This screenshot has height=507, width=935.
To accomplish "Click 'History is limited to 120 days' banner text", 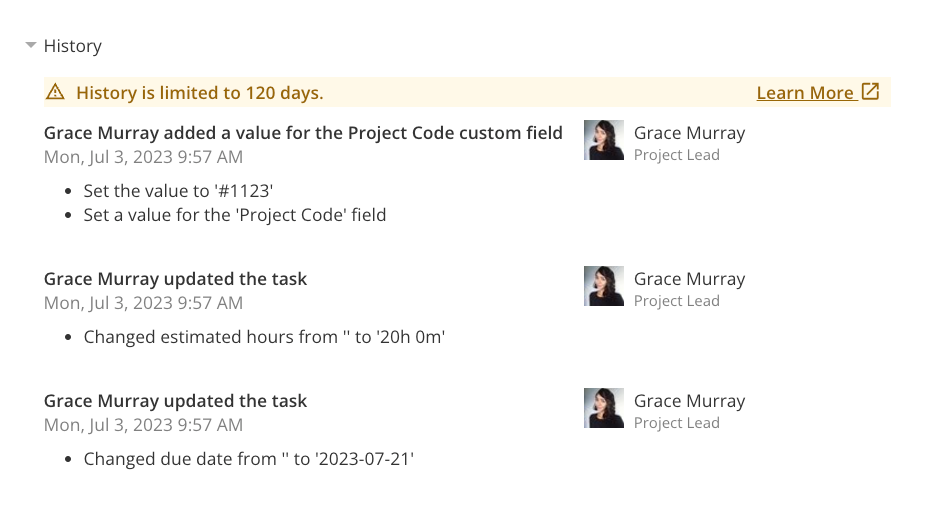I will 200,93.
